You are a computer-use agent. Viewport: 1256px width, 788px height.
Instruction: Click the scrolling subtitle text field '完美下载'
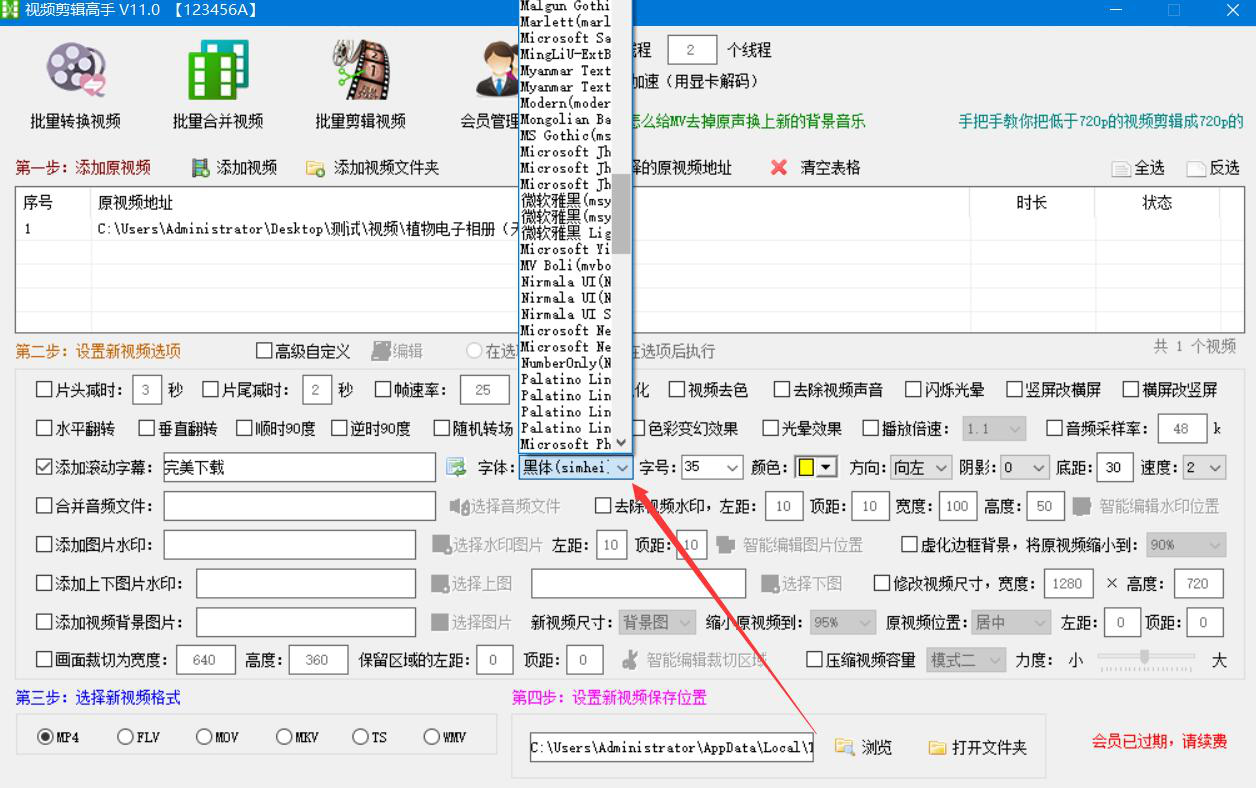click(299, 467)
